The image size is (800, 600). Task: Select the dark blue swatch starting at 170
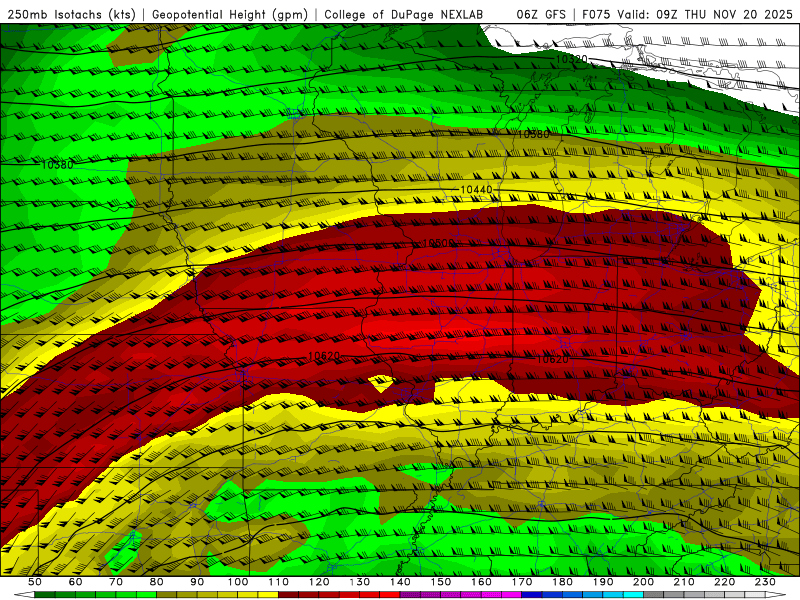(x=532, y=595)
